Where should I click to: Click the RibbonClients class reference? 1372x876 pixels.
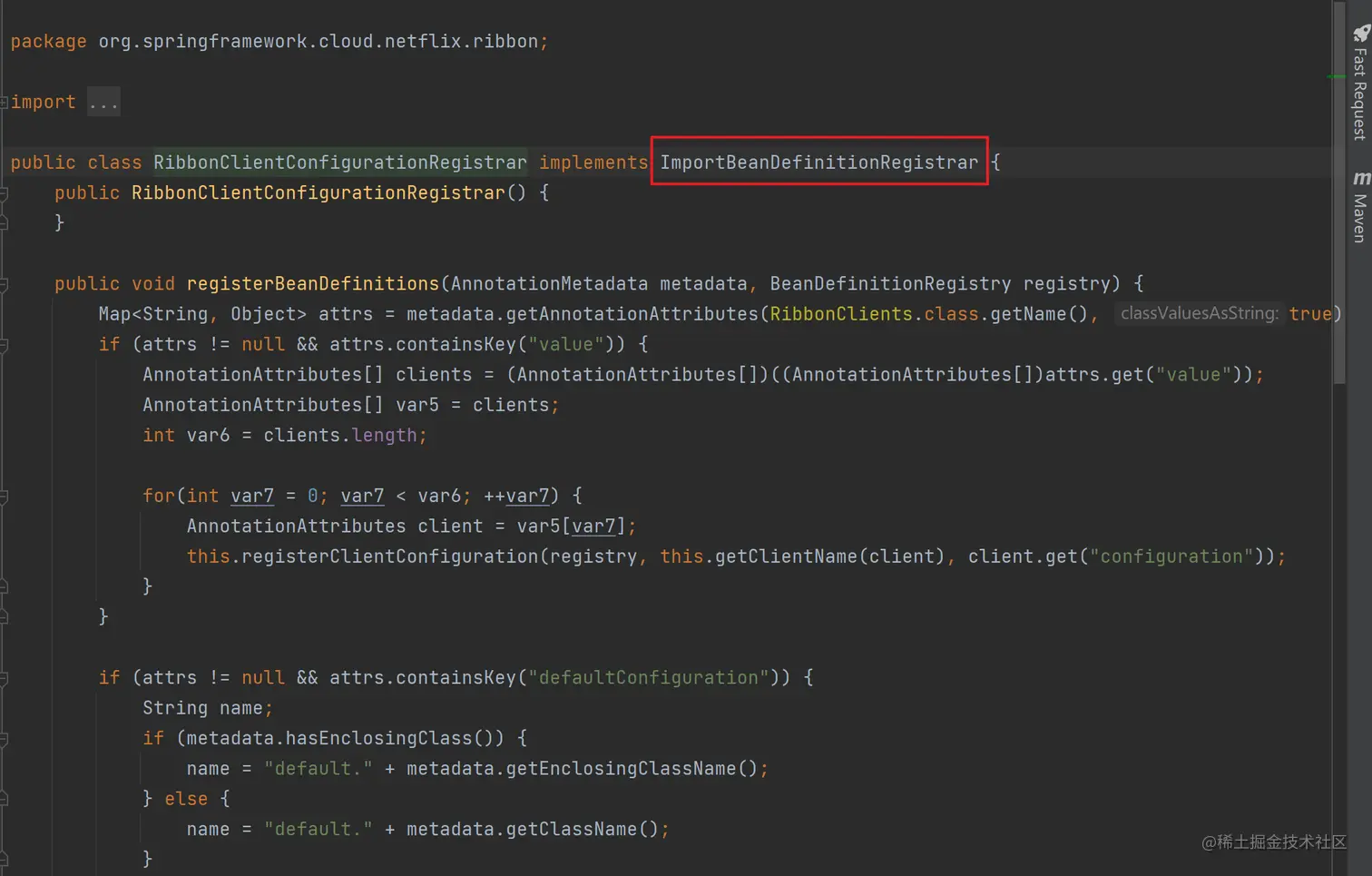click(841, 314)
